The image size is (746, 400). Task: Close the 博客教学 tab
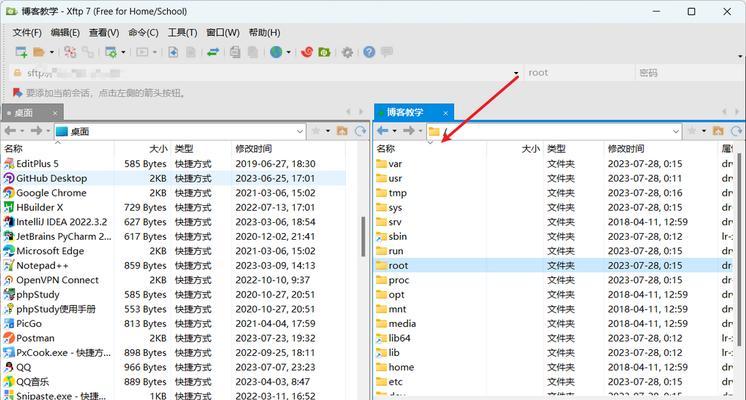point(445,113)
